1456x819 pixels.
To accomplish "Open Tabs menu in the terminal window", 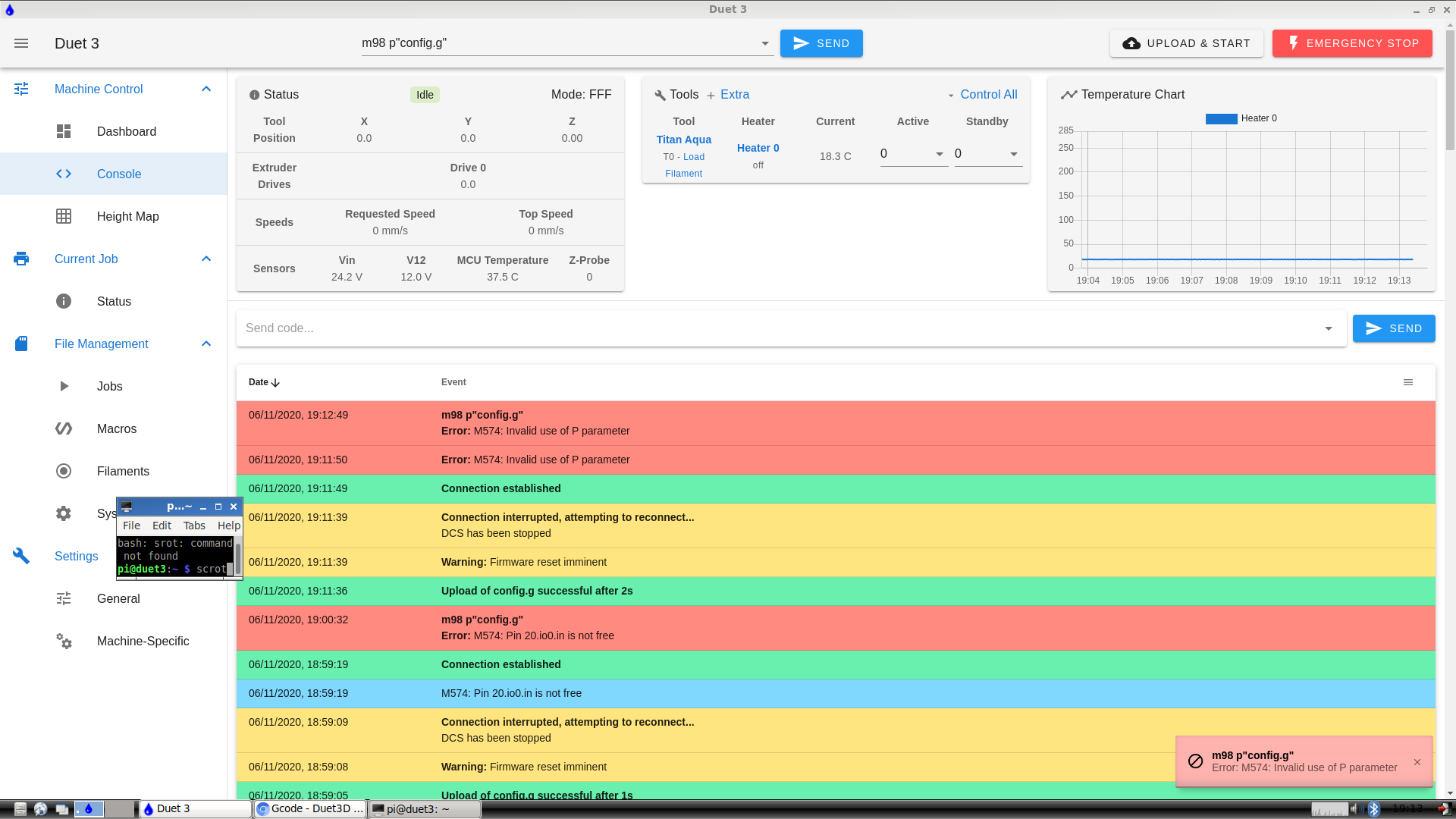I will 194,526.
